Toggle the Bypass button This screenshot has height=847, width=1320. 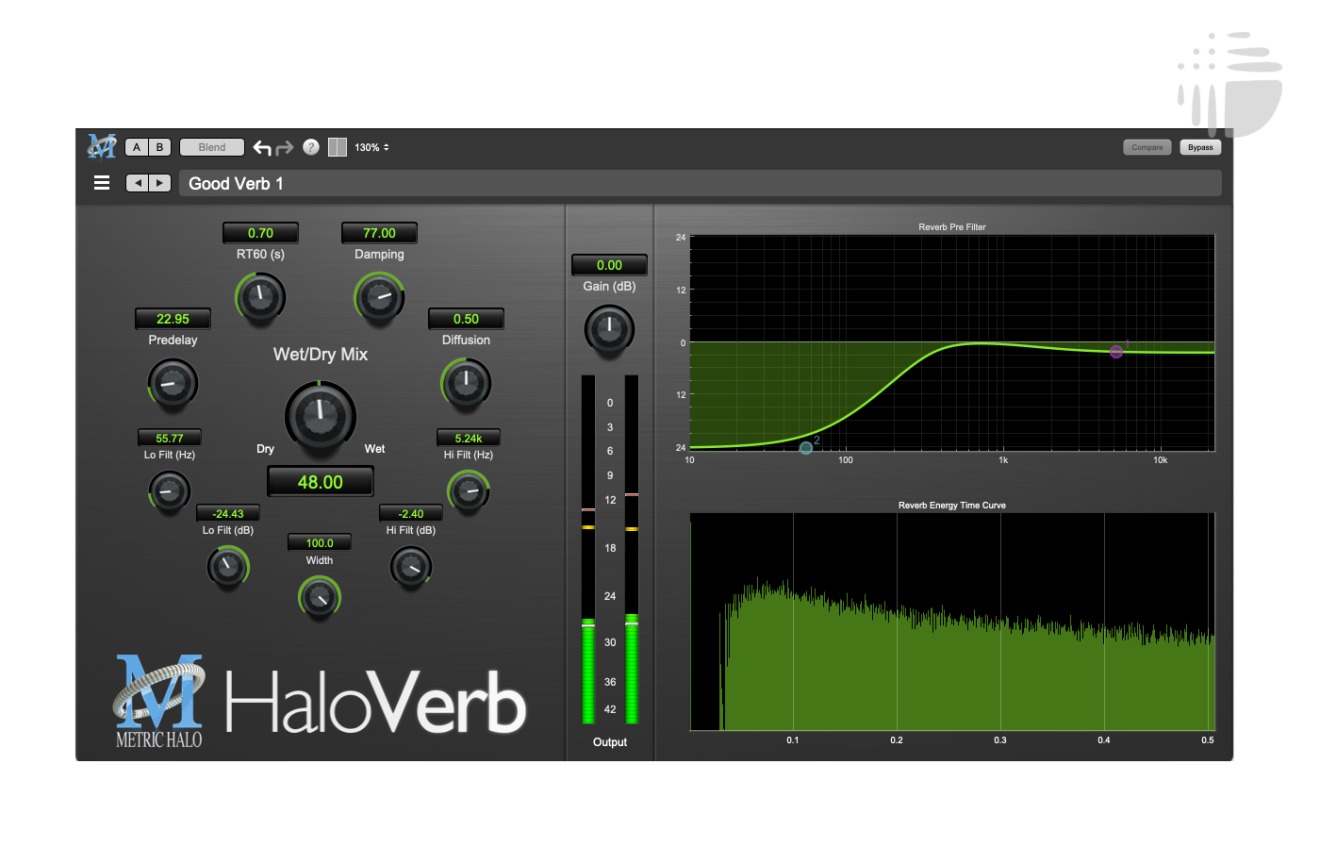point(1200,148)
